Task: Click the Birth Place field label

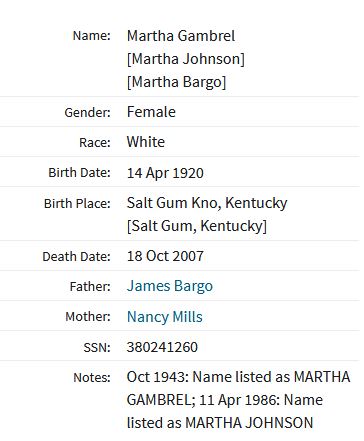Action: coord(77,203)
